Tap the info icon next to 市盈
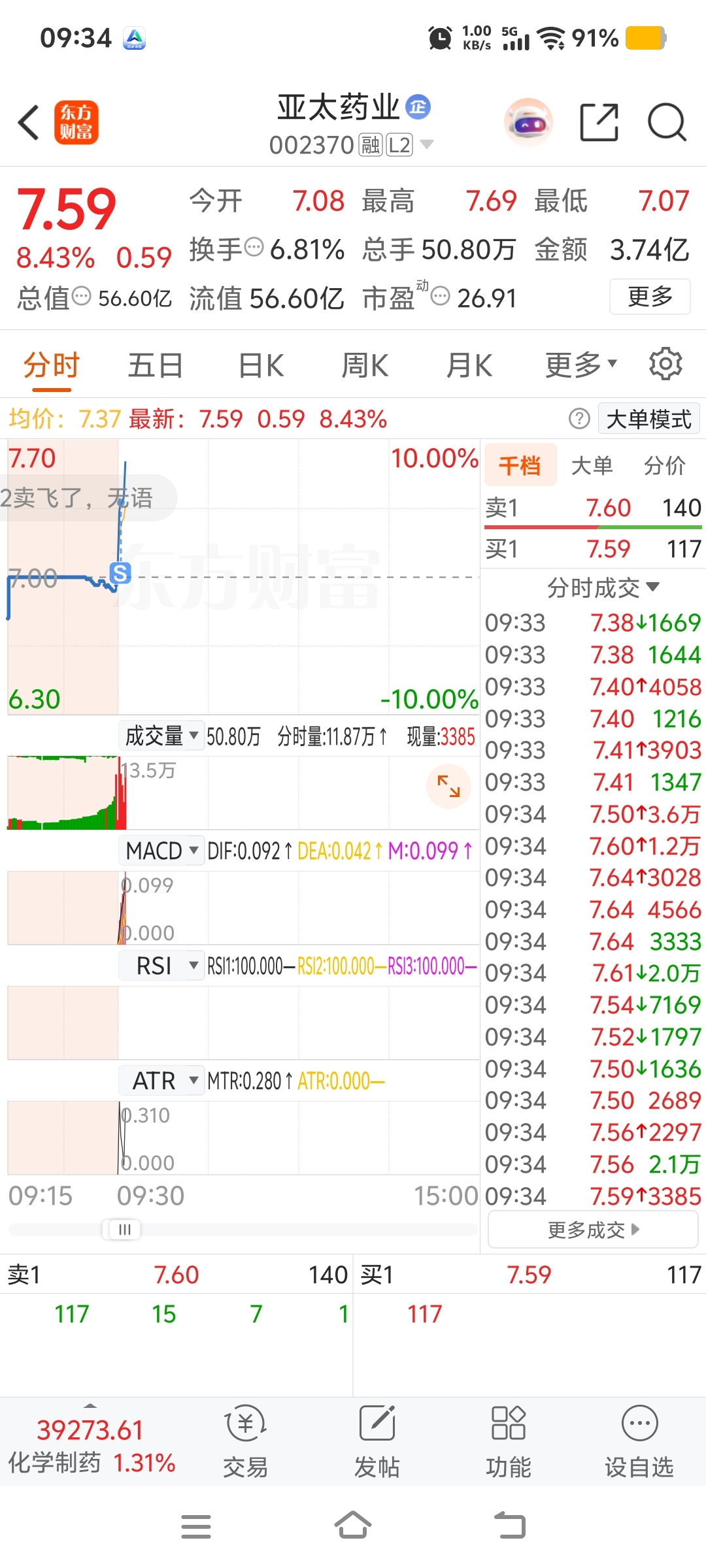 (441, 296)
